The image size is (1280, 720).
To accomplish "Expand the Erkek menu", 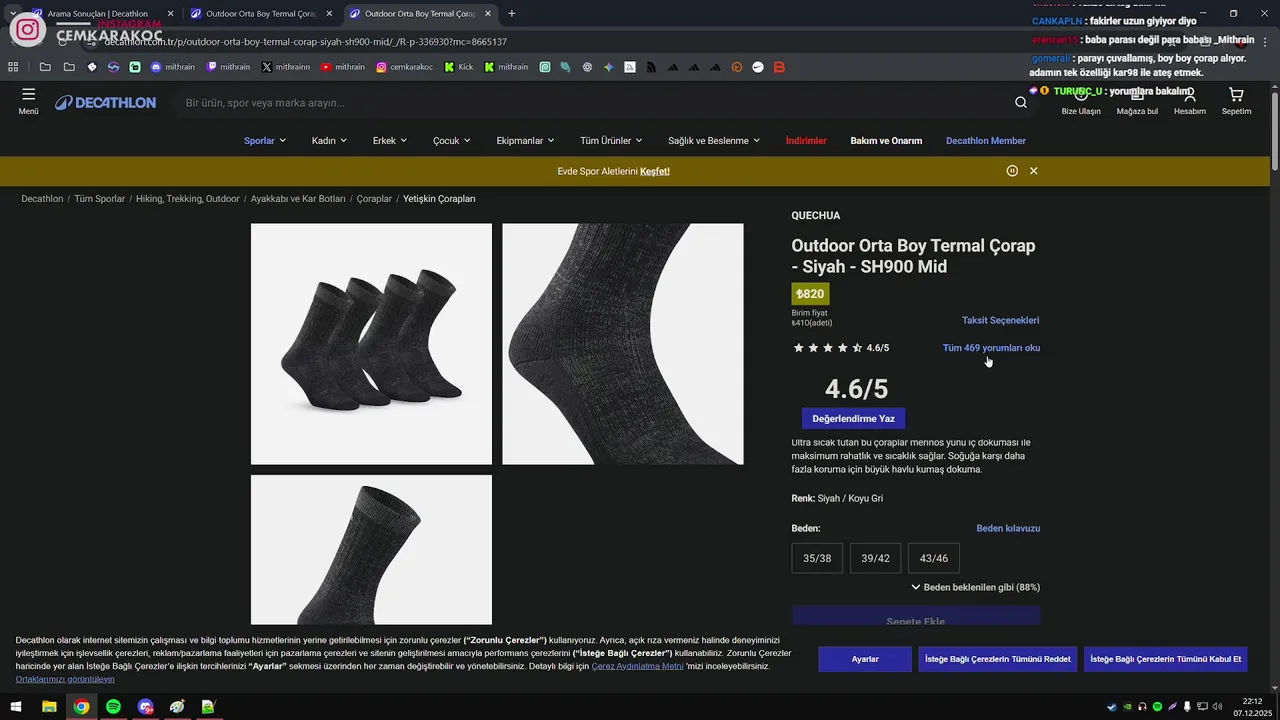I will (x=390, y=141).
